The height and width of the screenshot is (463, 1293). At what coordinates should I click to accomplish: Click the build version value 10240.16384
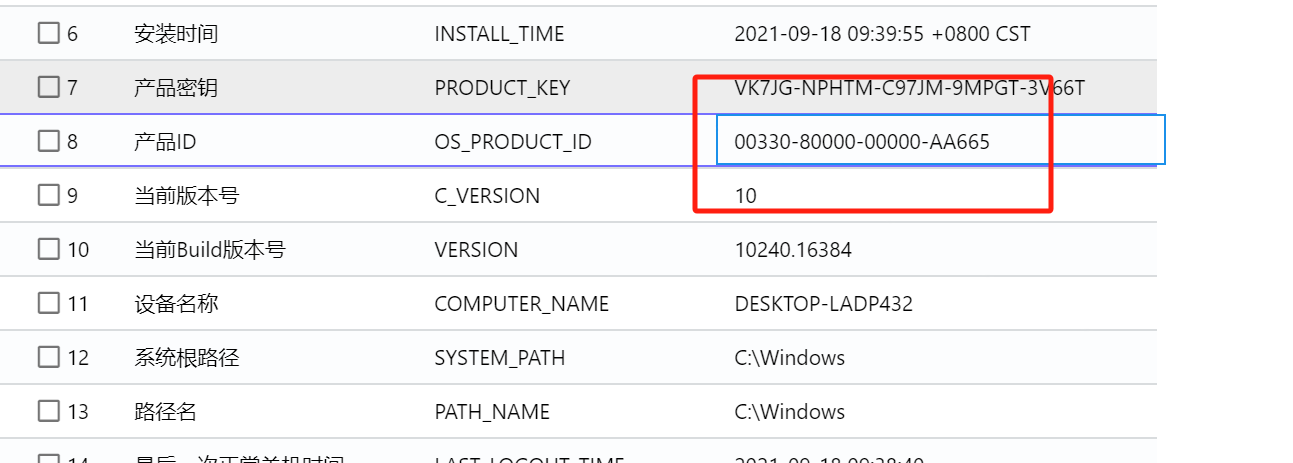coord(792,250)
